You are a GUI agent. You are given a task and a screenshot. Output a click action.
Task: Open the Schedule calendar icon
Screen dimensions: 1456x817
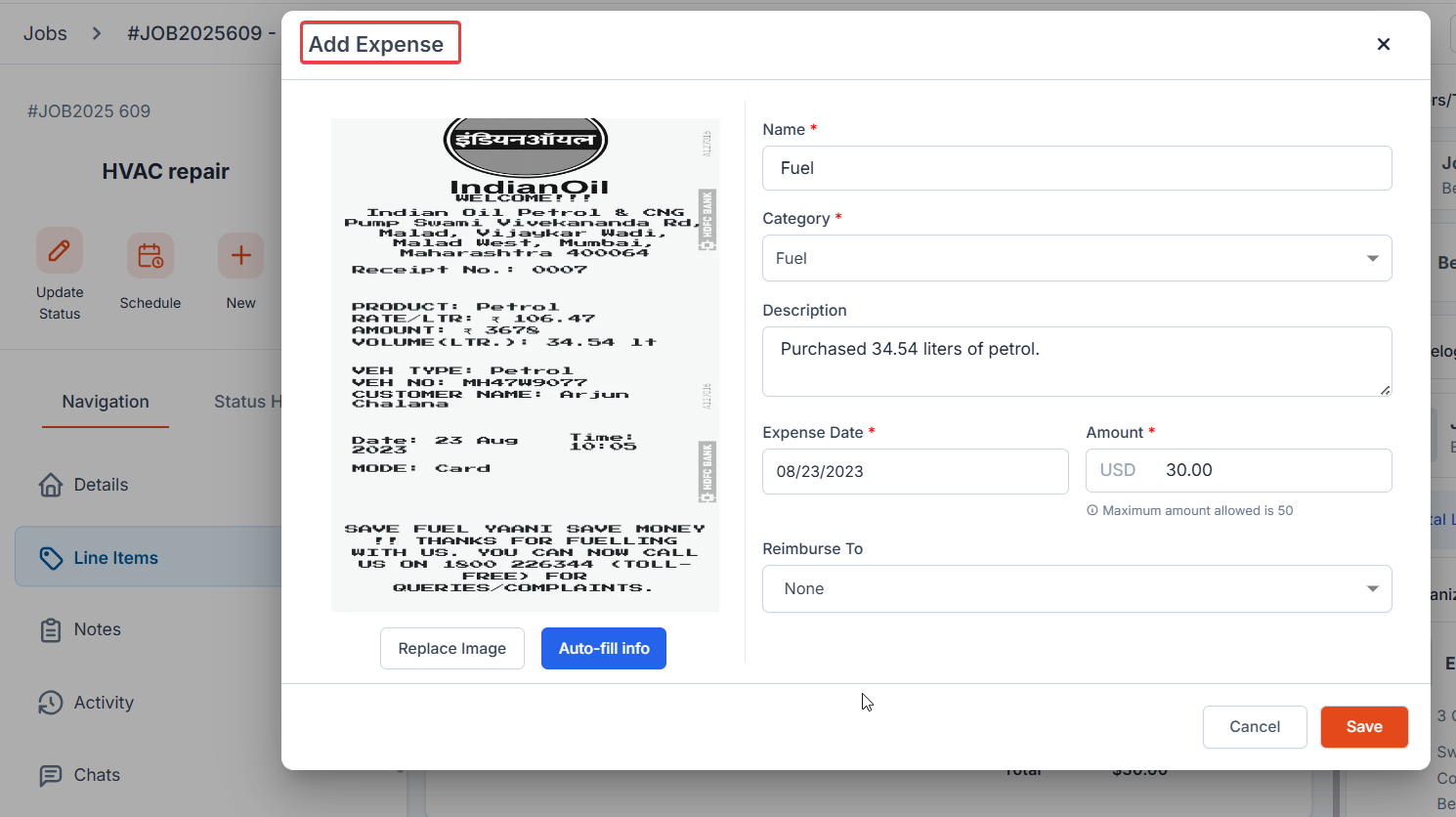point(150,256)
